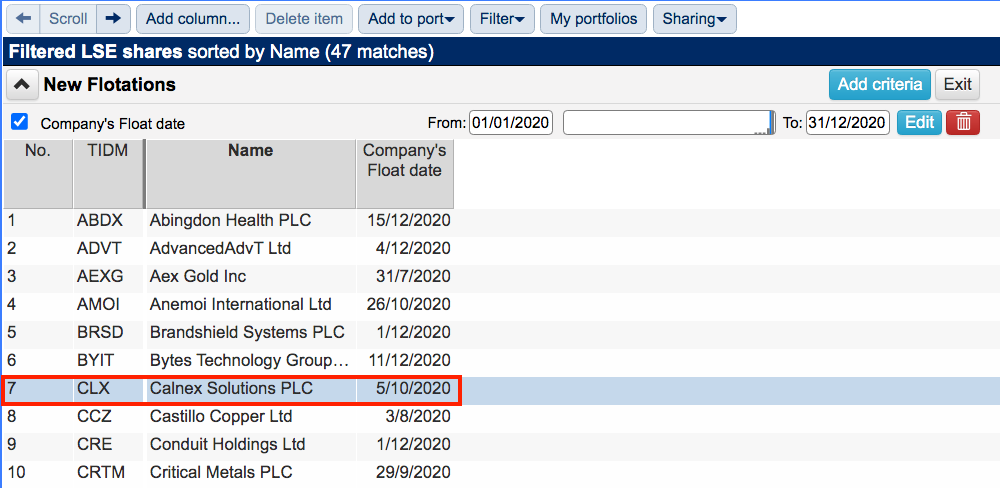Toggle the Company's Float date checkbox

(x=20, y=122)
